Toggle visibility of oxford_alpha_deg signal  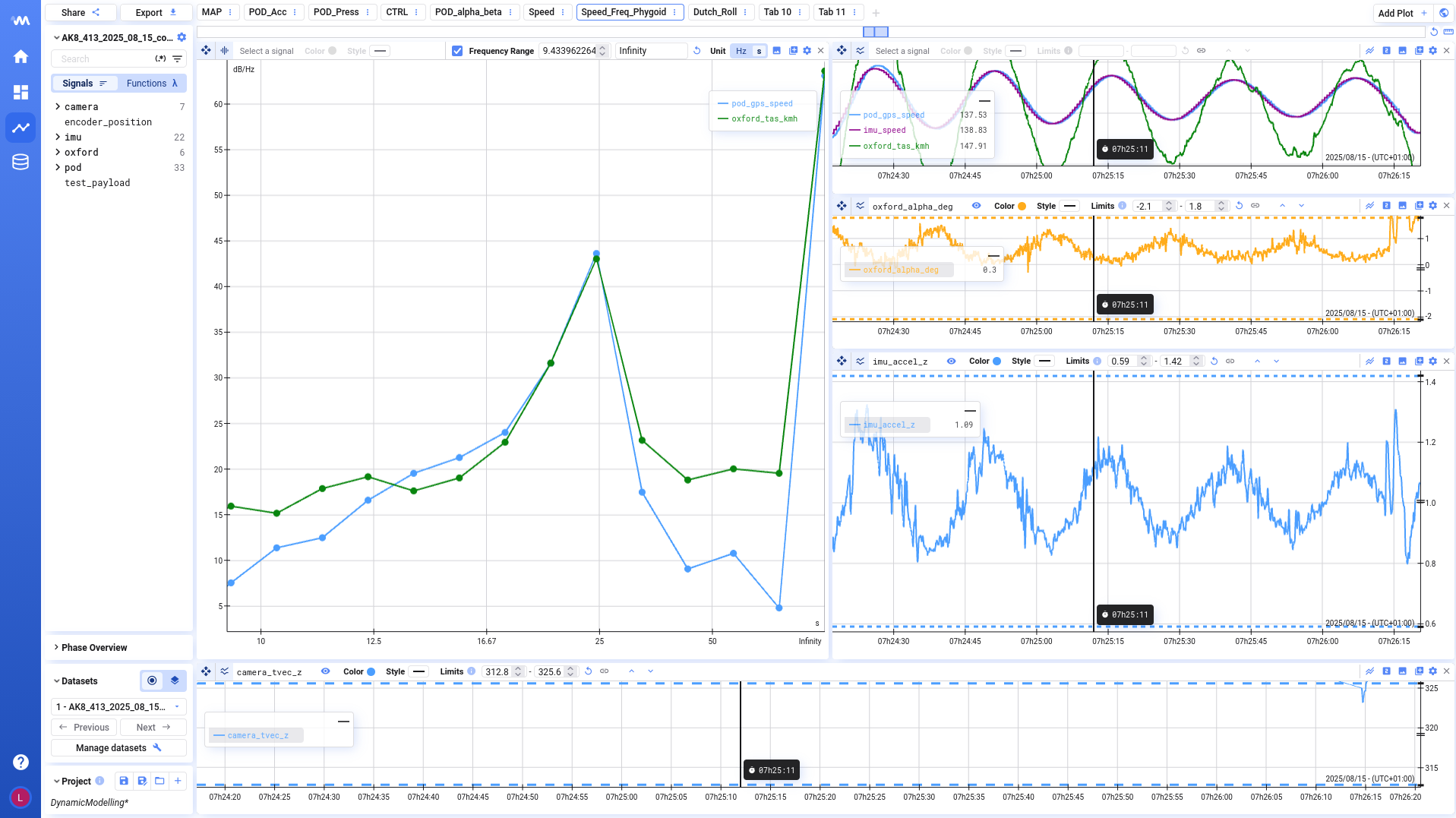pyautogui.click(x=977, y=206)
